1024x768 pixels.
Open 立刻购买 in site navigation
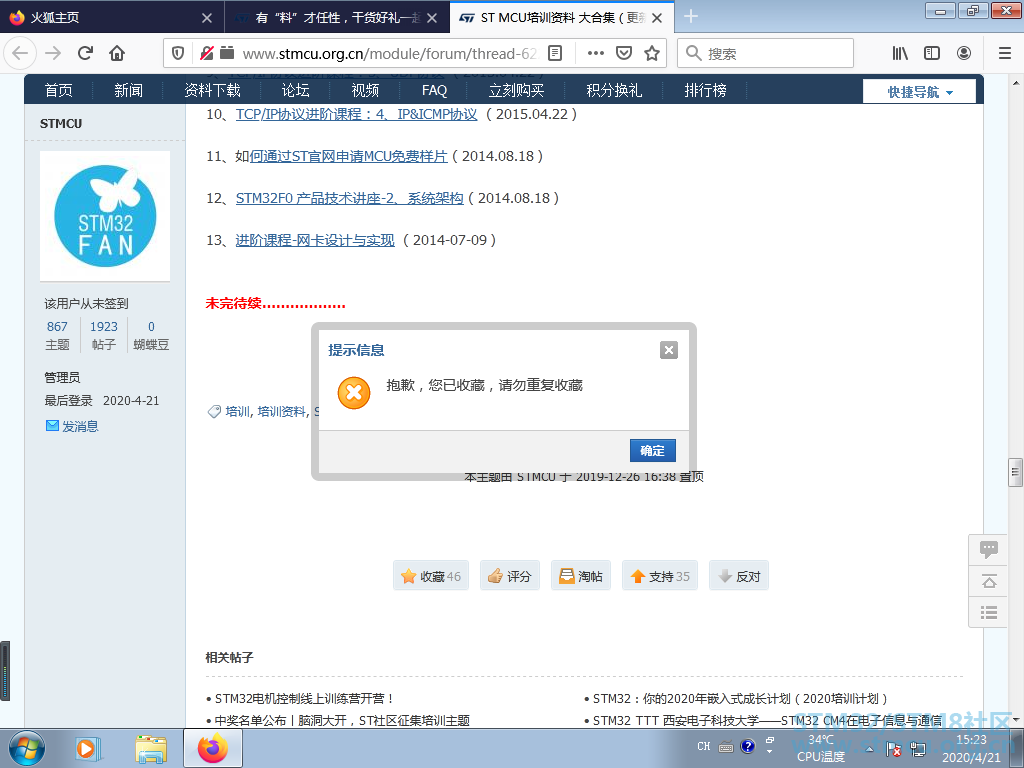pos(517,90)
